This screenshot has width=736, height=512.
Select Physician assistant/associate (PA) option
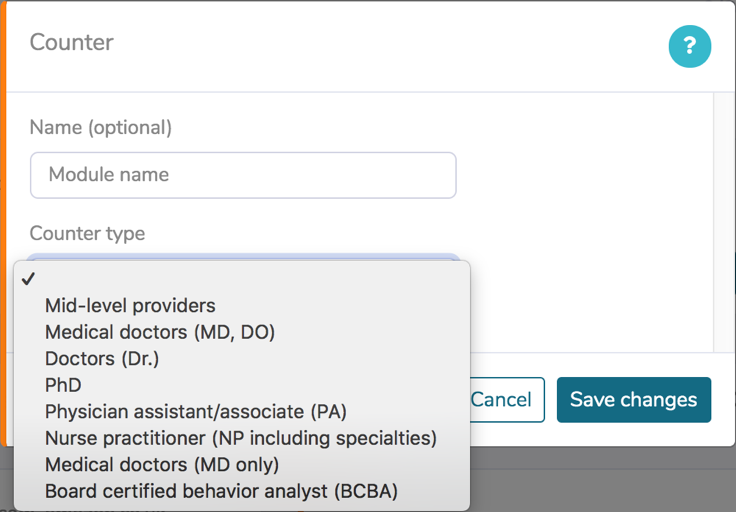(242, 412)
